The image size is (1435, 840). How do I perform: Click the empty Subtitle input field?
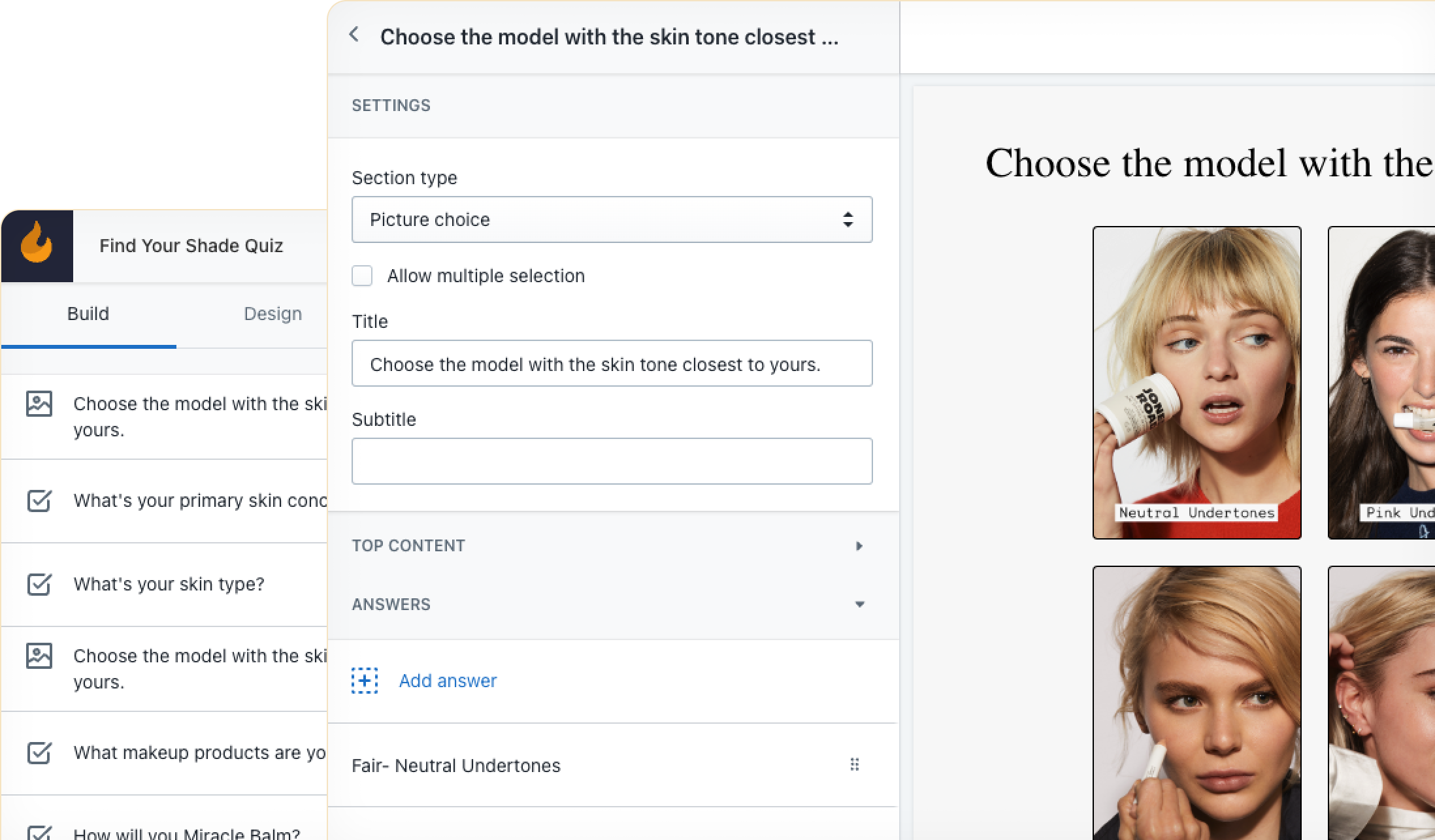(x=612, y=461)
